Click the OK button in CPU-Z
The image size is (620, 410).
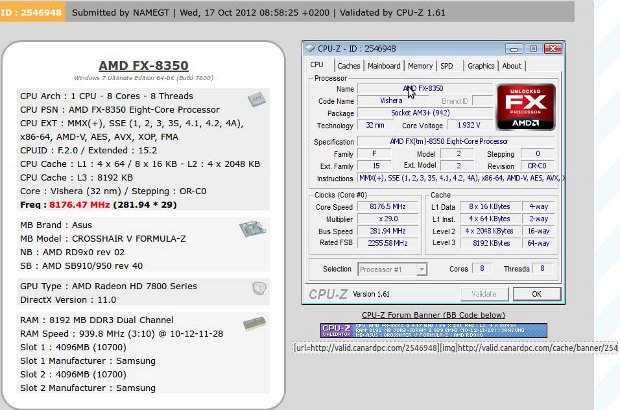pos(537,294)
